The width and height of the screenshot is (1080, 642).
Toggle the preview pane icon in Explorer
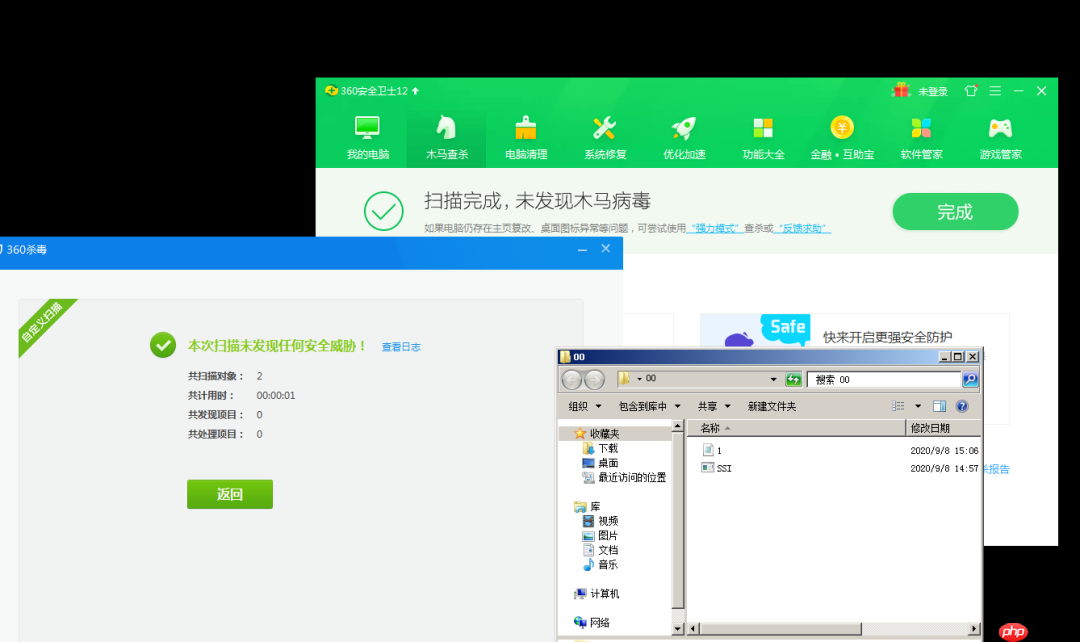(x=938, y=406)
